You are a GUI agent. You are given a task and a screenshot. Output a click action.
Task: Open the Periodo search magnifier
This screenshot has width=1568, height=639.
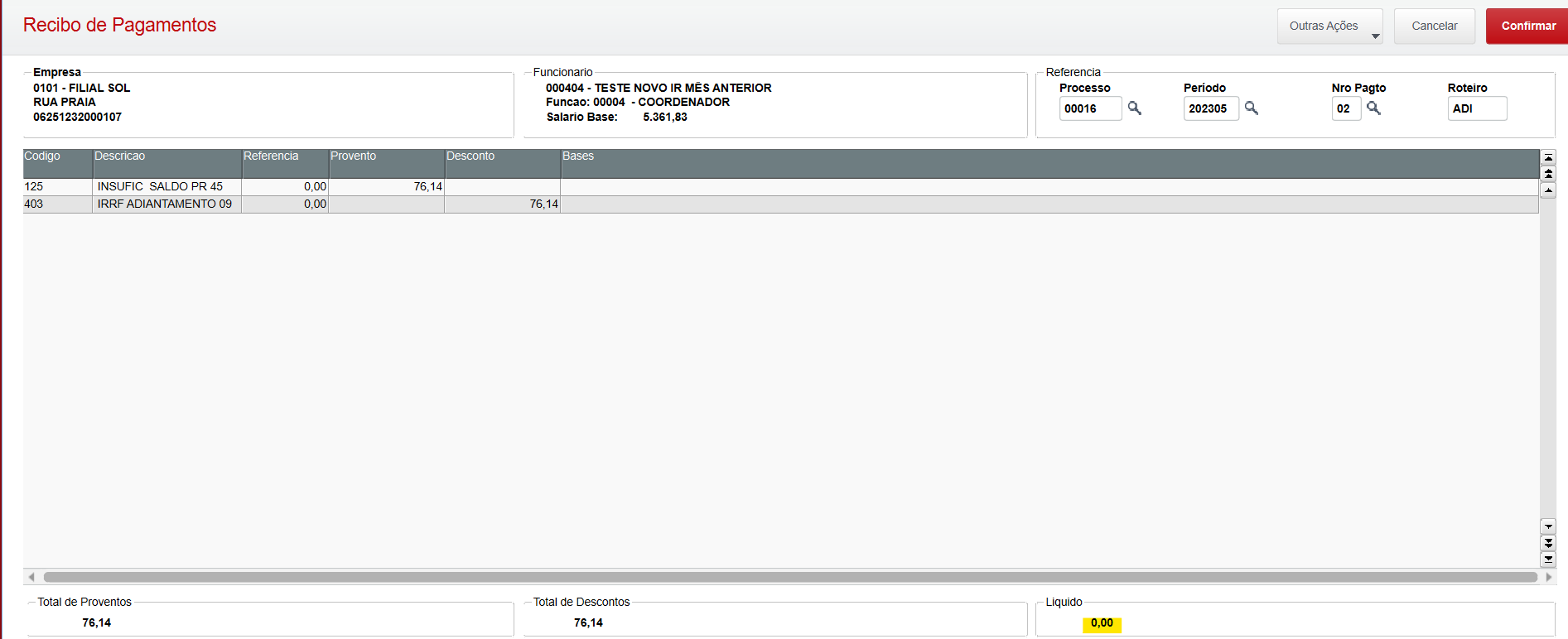1252,108
